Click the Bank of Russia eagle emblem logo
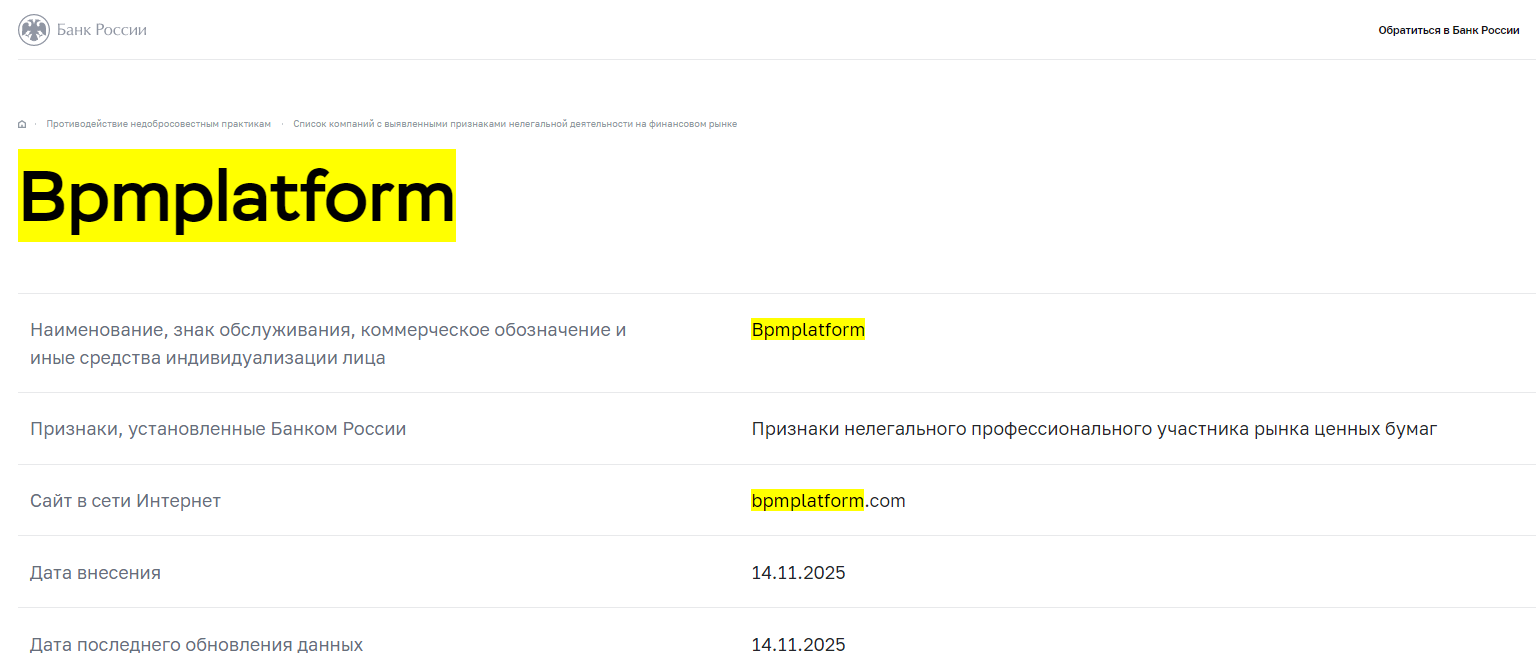The height and width of the screenshot is (672, 1536). [x=35, y=29]
